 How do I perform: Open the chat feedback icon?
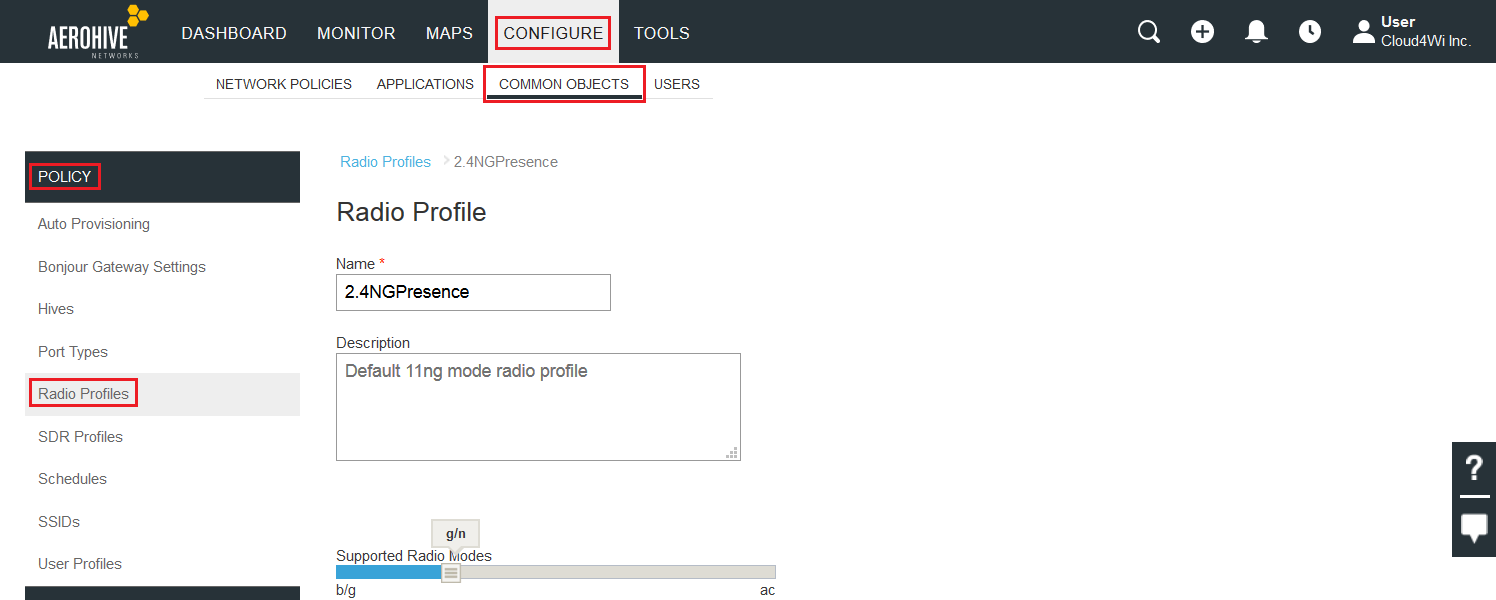[1474, 527]
